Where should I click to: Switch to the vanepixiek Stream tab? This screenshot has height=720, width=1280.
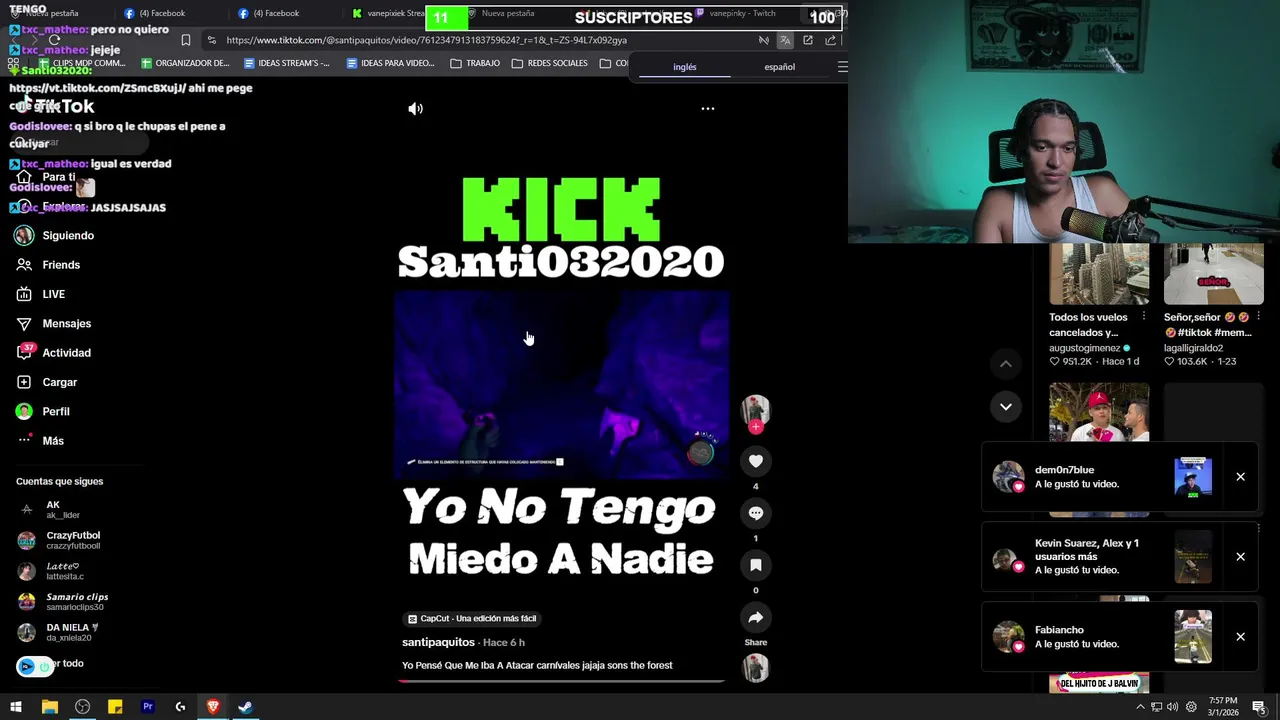[x=388, y=13]
